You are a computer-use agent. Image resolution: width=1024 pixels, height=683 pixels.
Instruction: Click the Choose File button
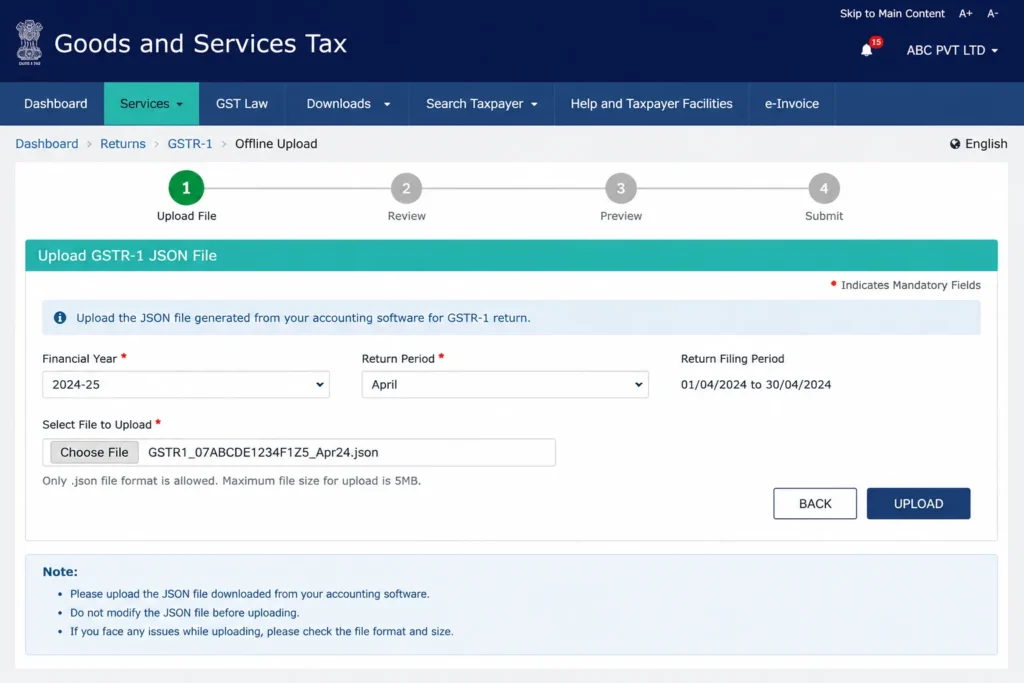click(94, 453)
